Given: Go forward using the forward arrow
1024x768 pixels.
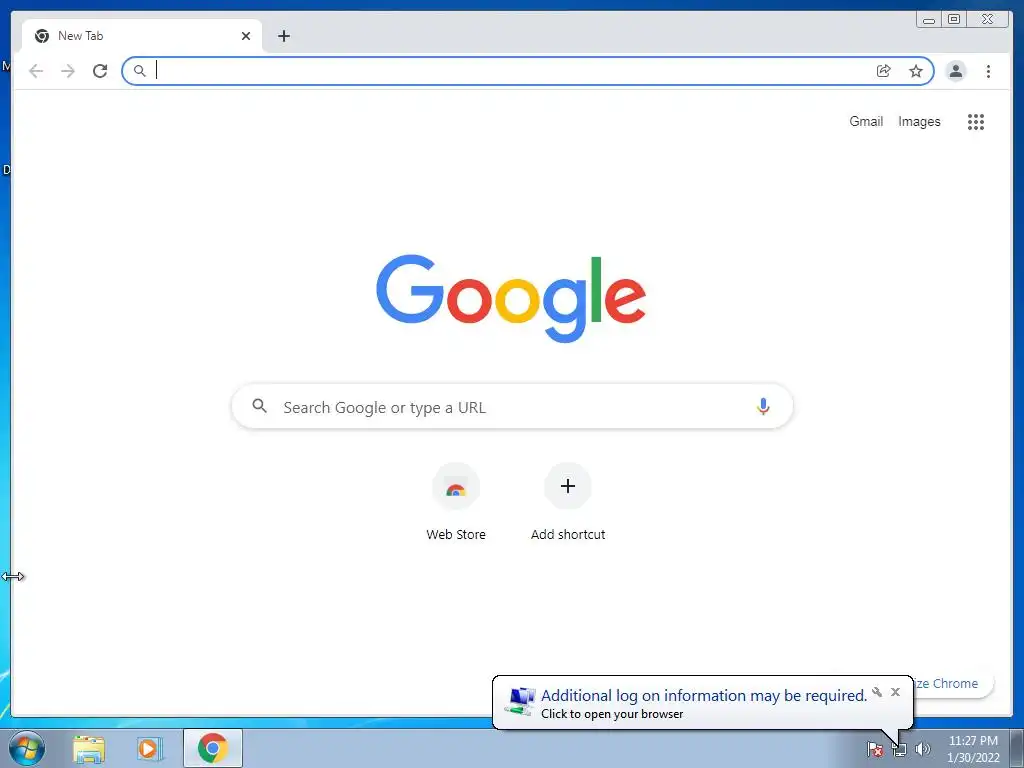Looking at the screenshot, I should 68,71.
